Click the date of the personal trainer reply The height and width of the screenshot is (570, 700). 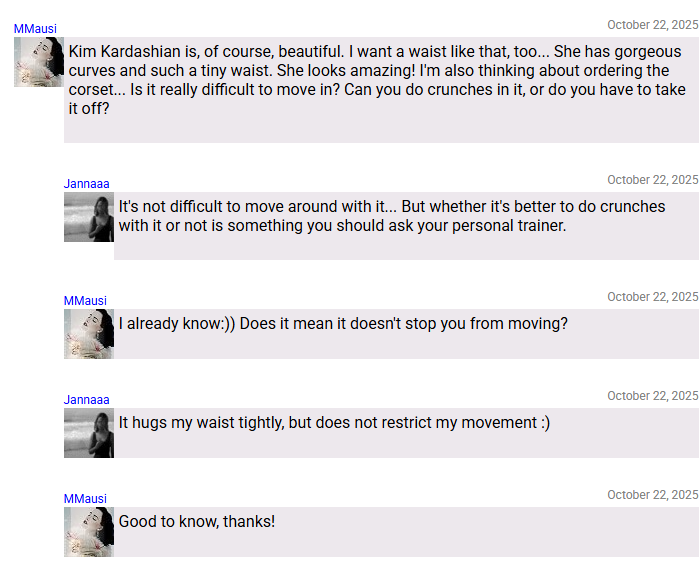(x=652, y=180)
